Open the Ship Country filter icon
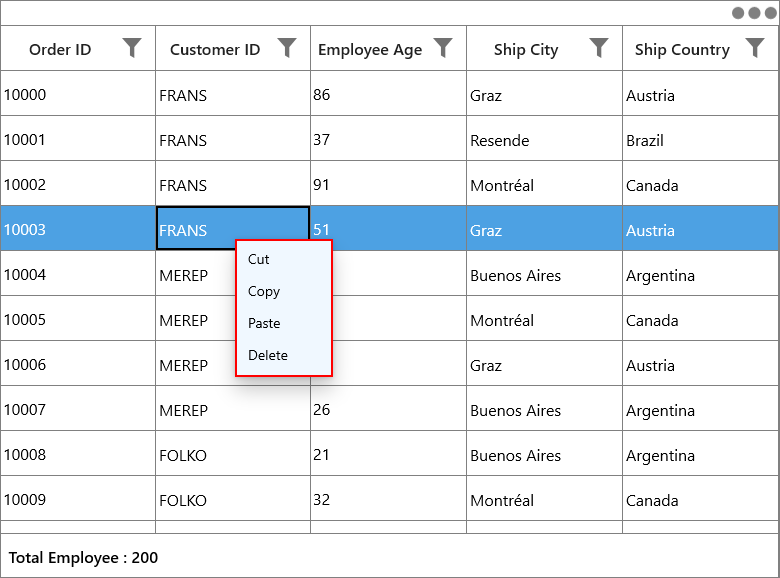The image size is (780, 578). pos(755,48)
